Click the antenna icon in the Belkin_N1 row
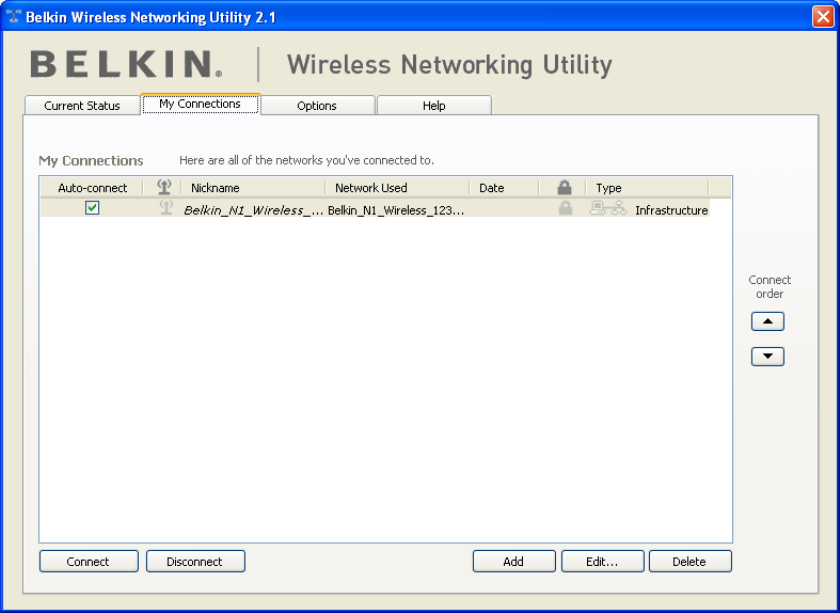The width and height of the screenshot is (840, 613). coord(166,208)
